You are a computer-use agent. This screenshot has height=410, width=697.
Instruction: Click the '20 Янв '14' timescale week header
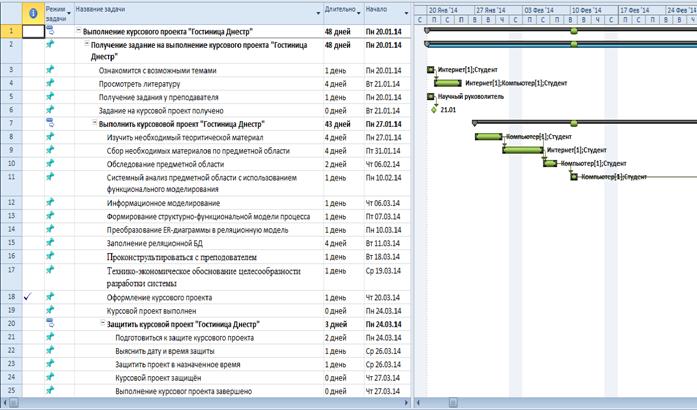click(x=450, y=10)
